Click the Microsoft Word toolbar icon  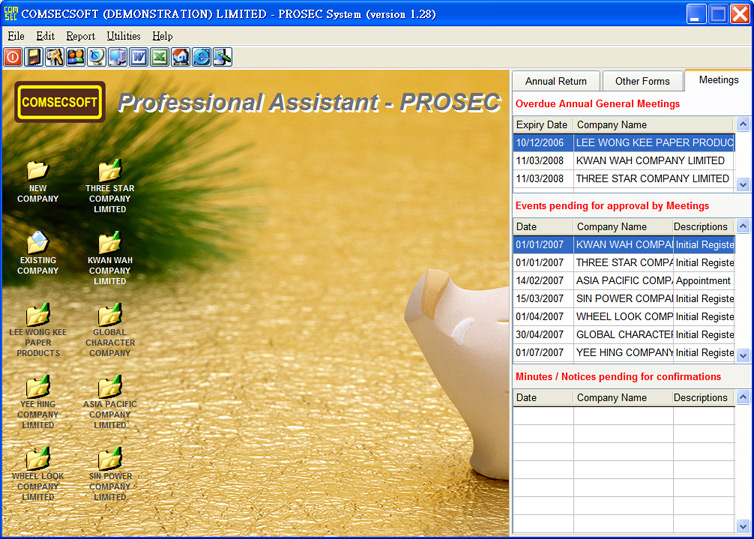[x=139, y=57]
